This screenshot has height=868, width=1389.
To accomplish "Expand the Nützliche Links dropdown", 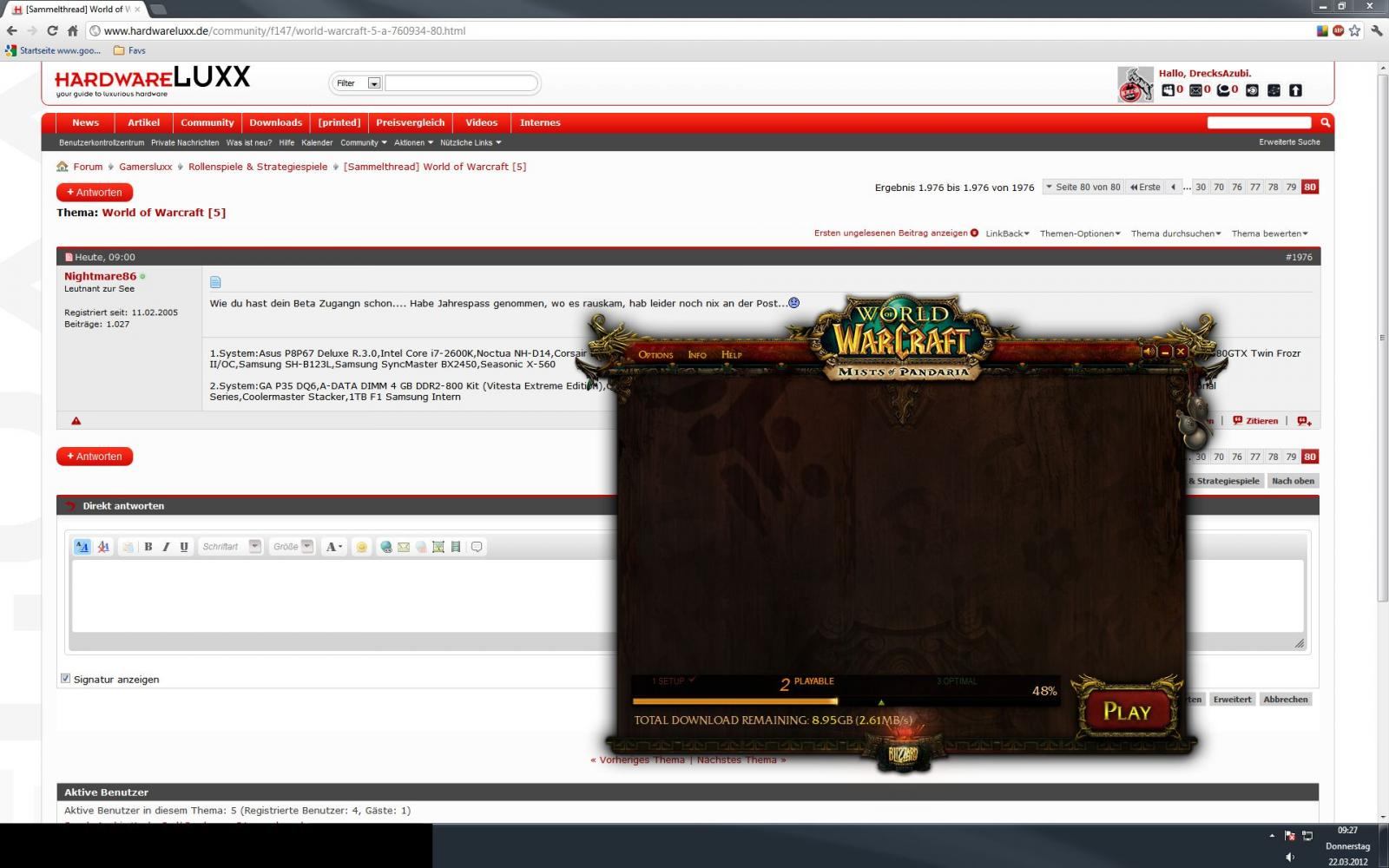I will point(471,142).
